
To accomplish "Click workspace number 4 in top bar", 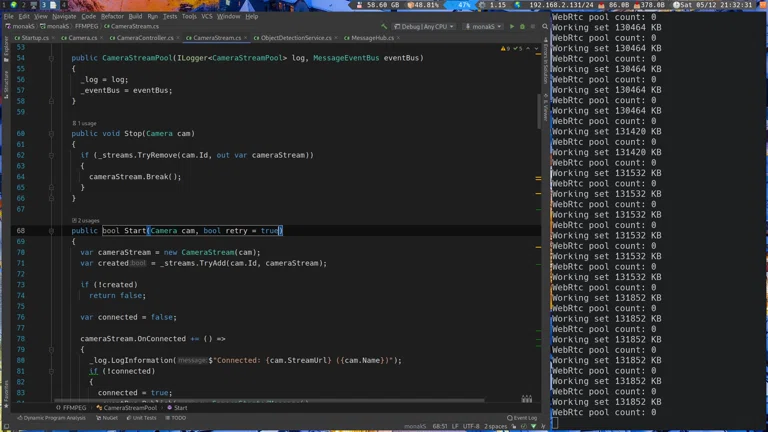I will 64,5.
